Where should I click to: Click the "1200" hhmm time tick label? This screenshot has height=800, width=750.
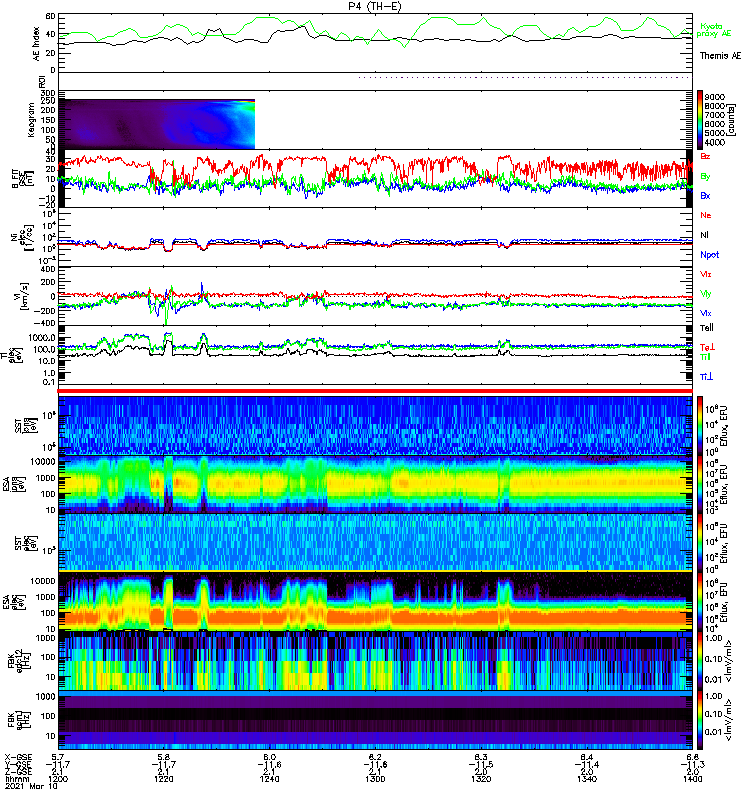[58, 779]
